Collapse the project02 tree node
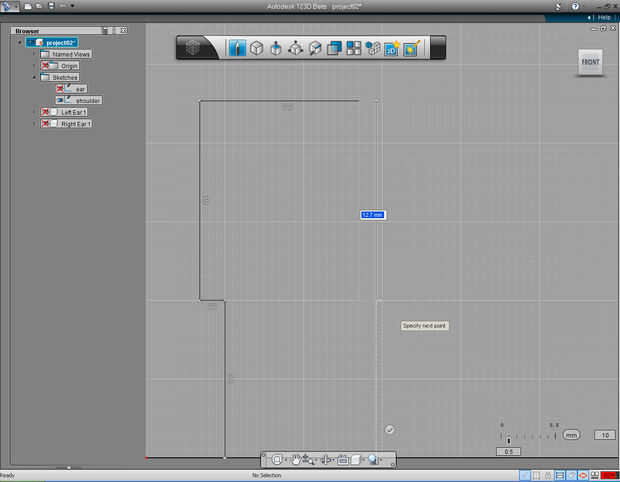This screenshot has width=620, height=482. coord(20,42)
